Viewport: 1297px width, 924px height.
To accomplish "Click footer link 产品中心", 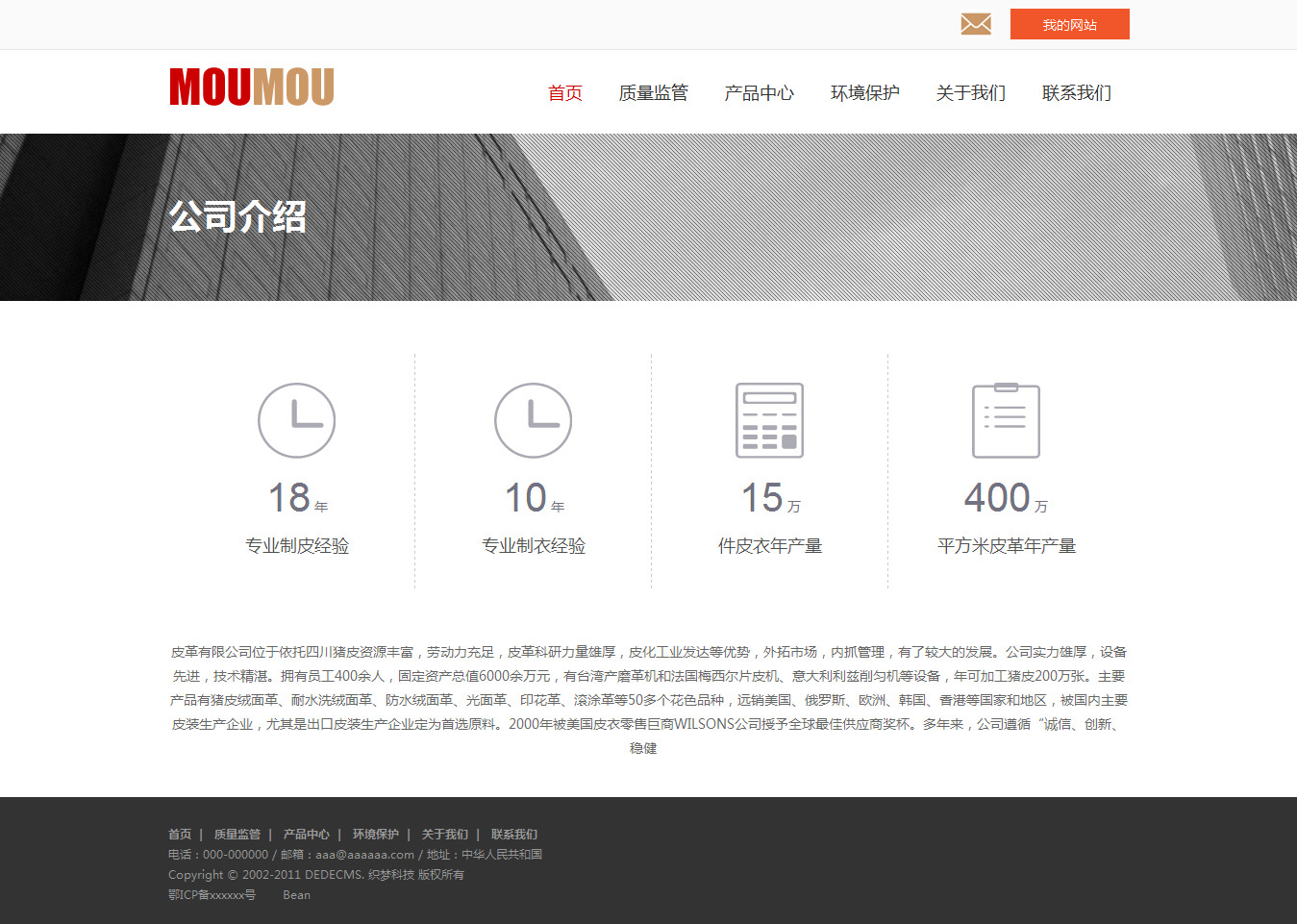I will point(306,835).
